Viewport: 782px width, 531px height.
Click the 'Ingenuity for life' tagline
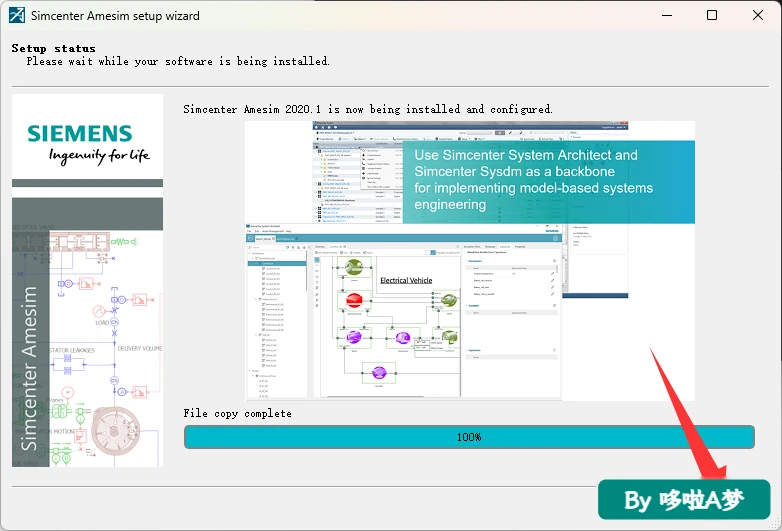[x=99, y=156]
